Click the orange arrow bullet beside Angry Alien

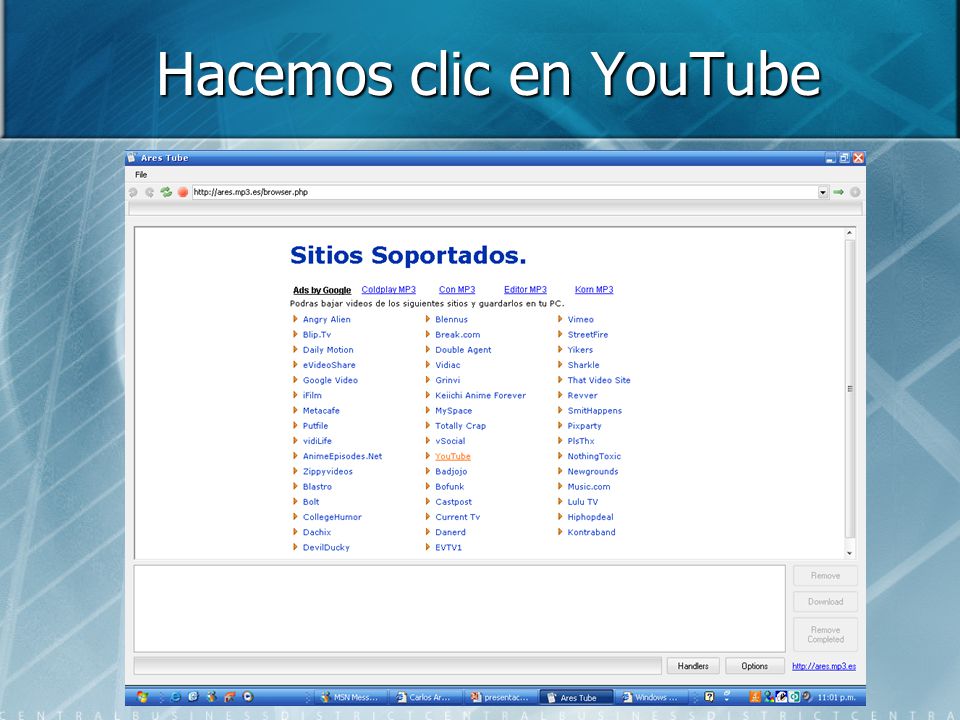[295, 319]
